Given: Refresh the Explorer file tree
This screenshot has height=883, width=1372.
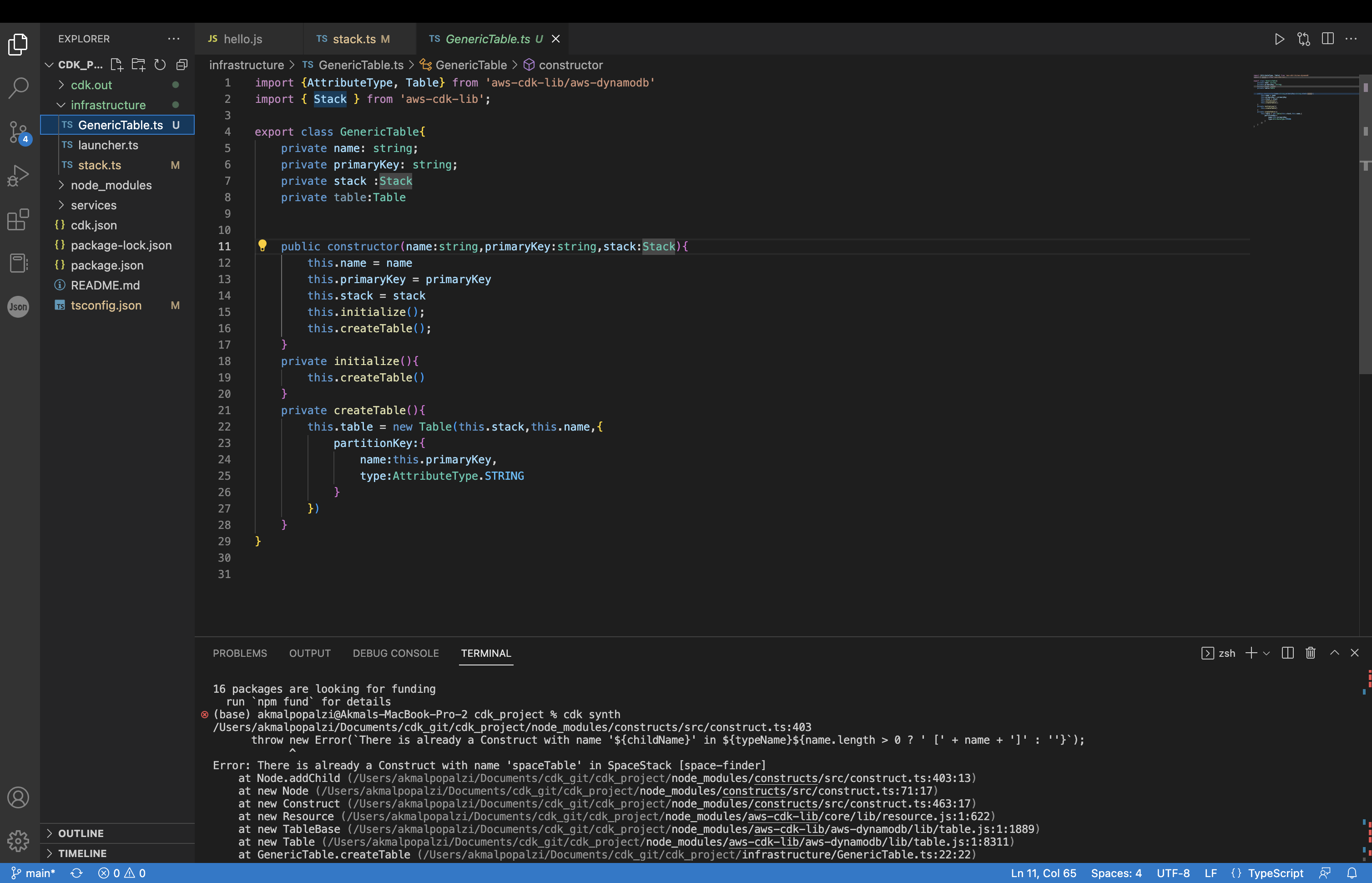Looking at the screenshot, I should [x=160, y=65].
